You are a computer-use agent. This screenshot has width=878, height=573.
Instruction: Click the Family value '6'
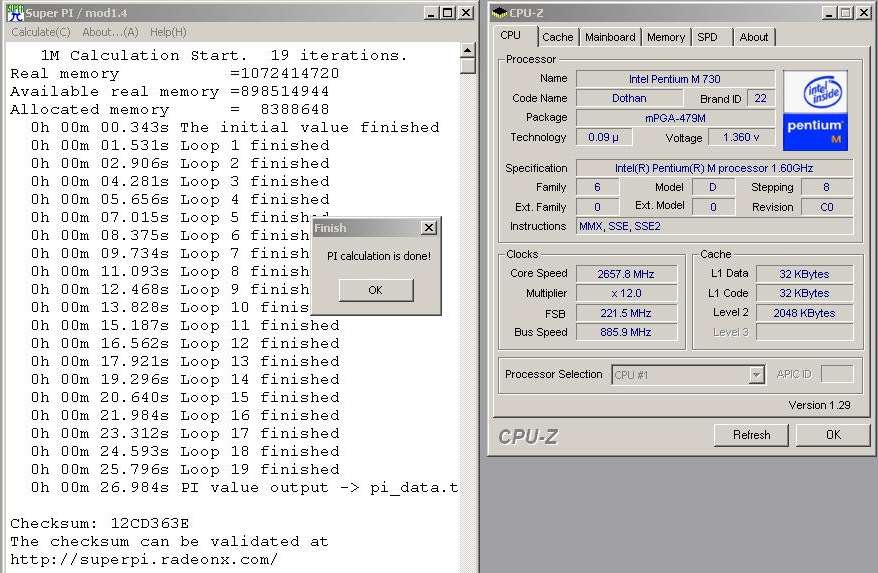[x=597, y=187]
